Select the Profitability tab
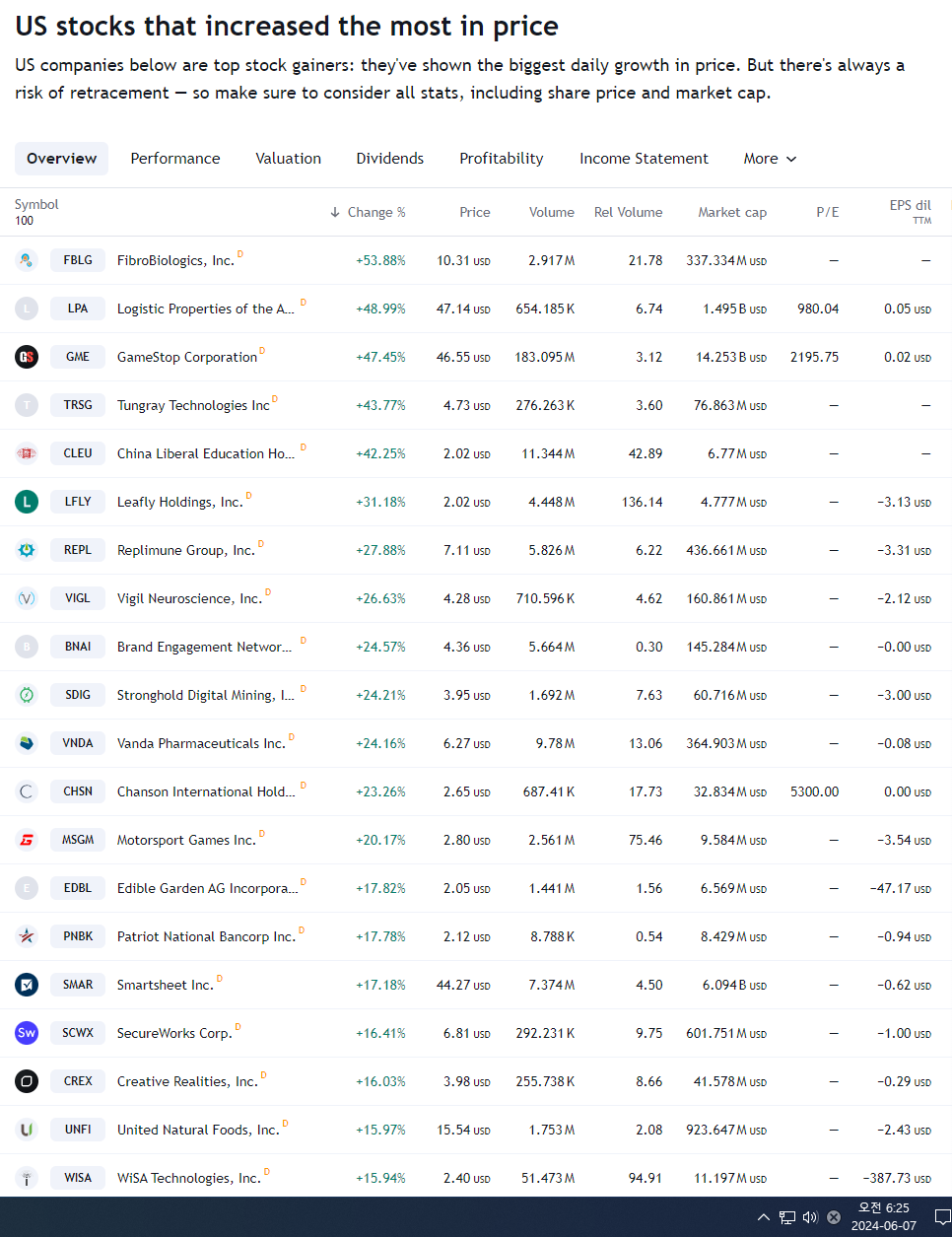 [x=502, y=159]
